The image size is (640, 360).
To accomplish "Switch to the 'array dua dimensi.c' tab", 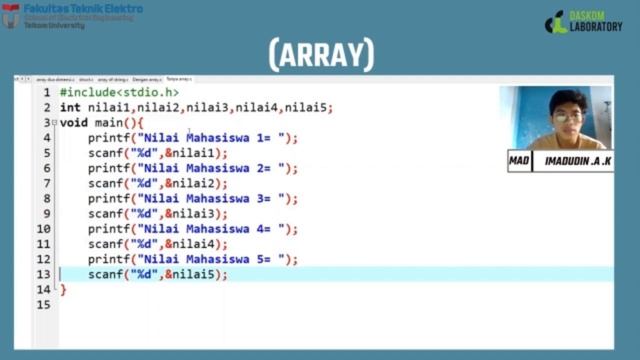I will [x=55, y=80].
